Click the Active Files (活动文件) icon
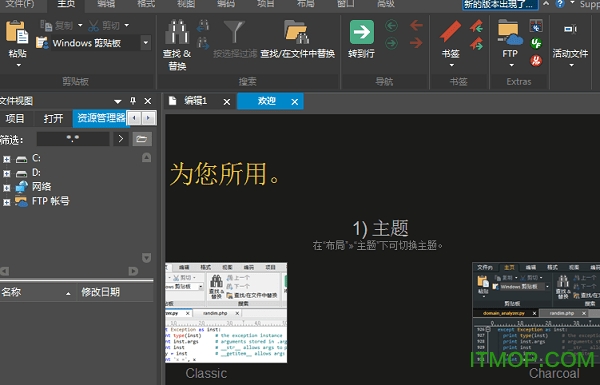Viewport: 600px width, 385px height. tap(570, 29)
